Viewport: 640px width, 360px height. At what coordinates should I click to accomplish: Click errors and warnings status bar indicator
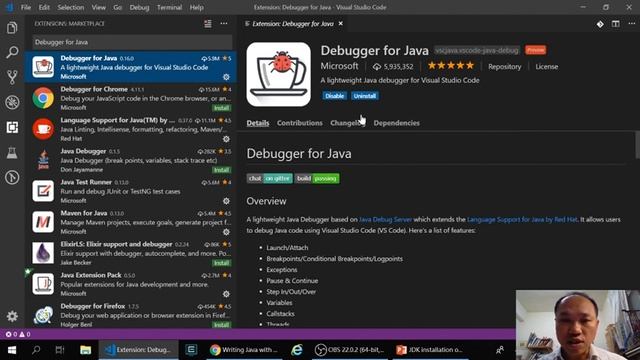(x=18, y=334)
